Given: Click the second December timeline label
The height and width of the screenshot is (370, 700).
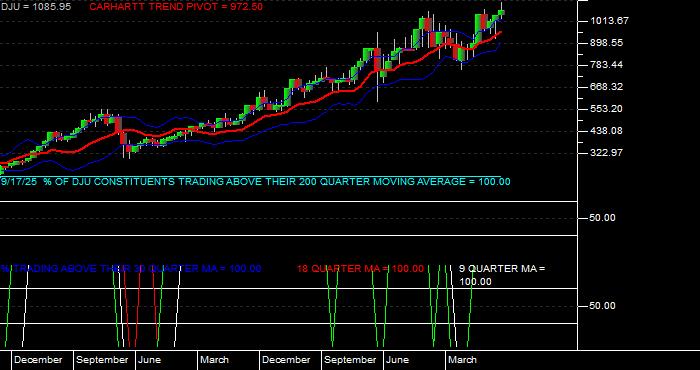Looking at the screenshot, I should [x=286, y=360].
